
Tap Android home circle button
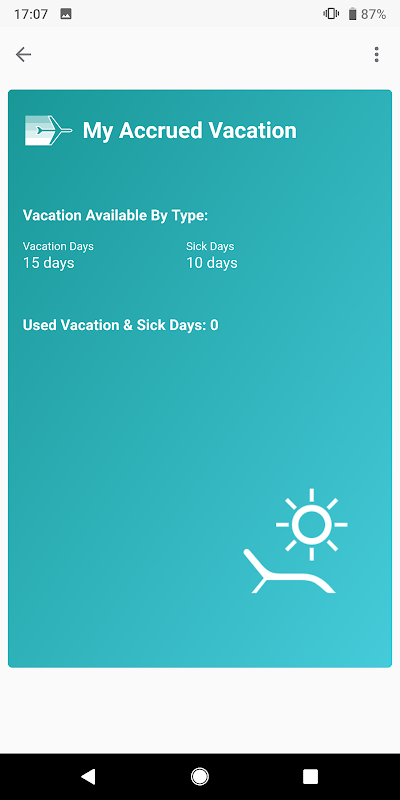click(199, 777)
